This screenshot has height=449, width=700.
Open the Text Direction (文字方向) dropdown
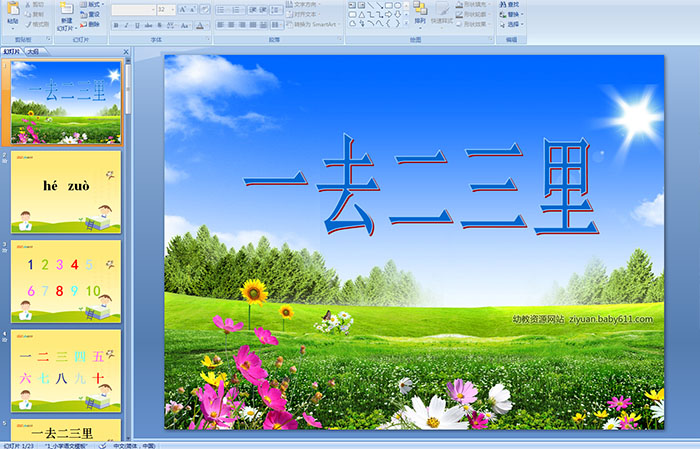[303, 4]
